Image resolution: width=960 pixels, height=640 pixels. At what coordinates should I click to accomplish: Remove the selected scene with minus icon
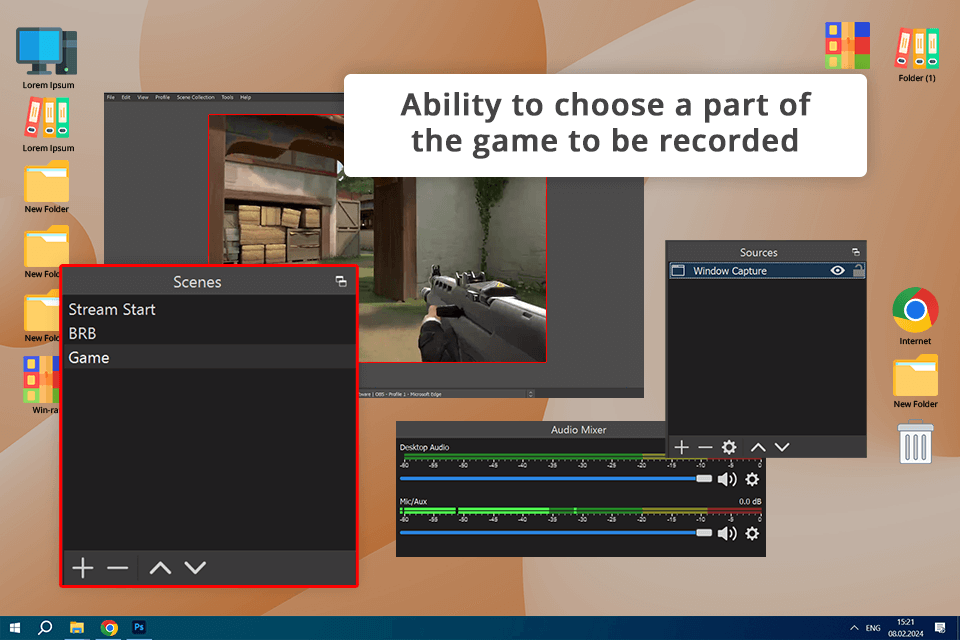tap(117, 568)
